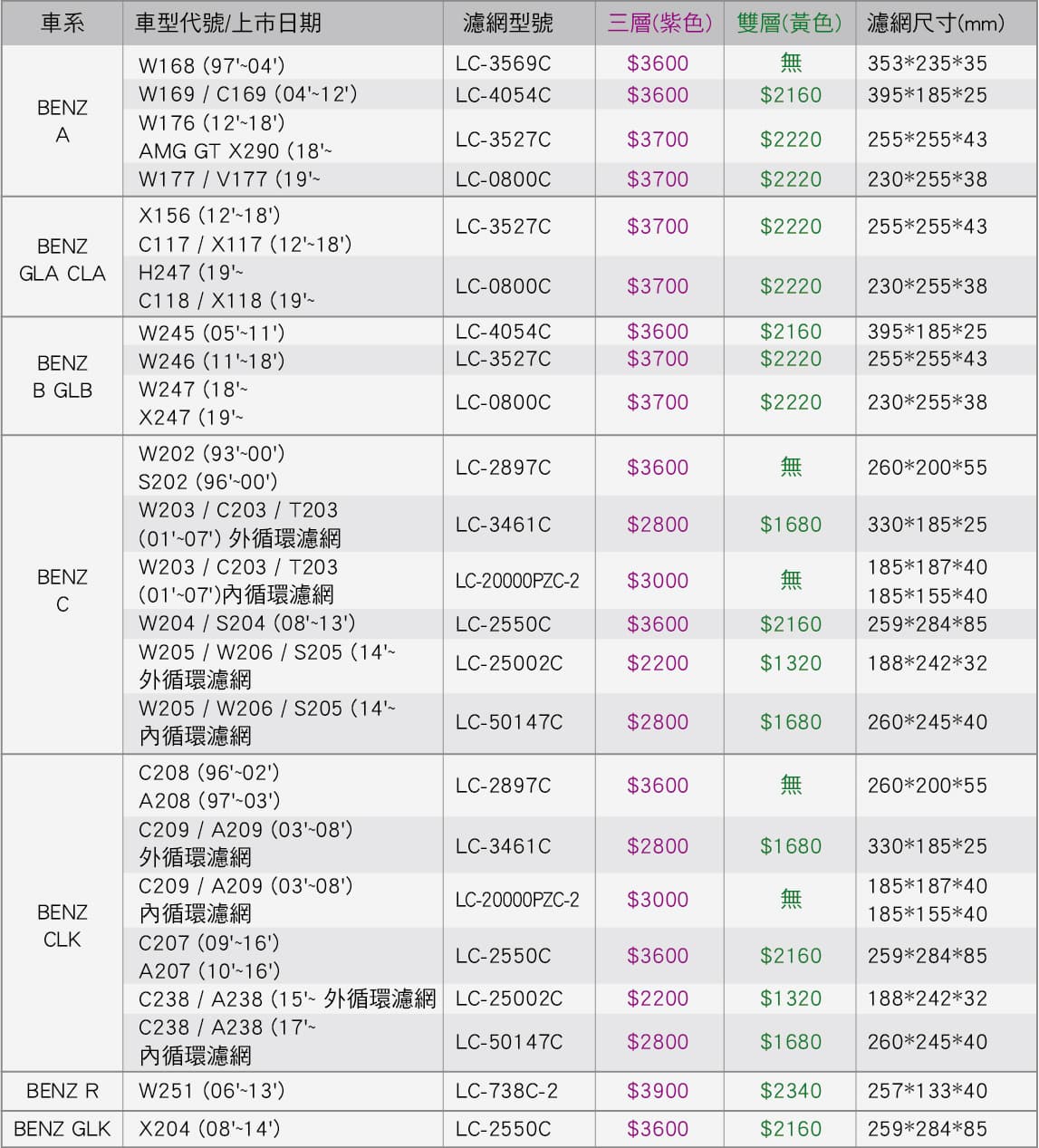The height and width of the screenshot is (1148, 1039).
Task: Select the BENZ A series cell
Action: (62, 121)
